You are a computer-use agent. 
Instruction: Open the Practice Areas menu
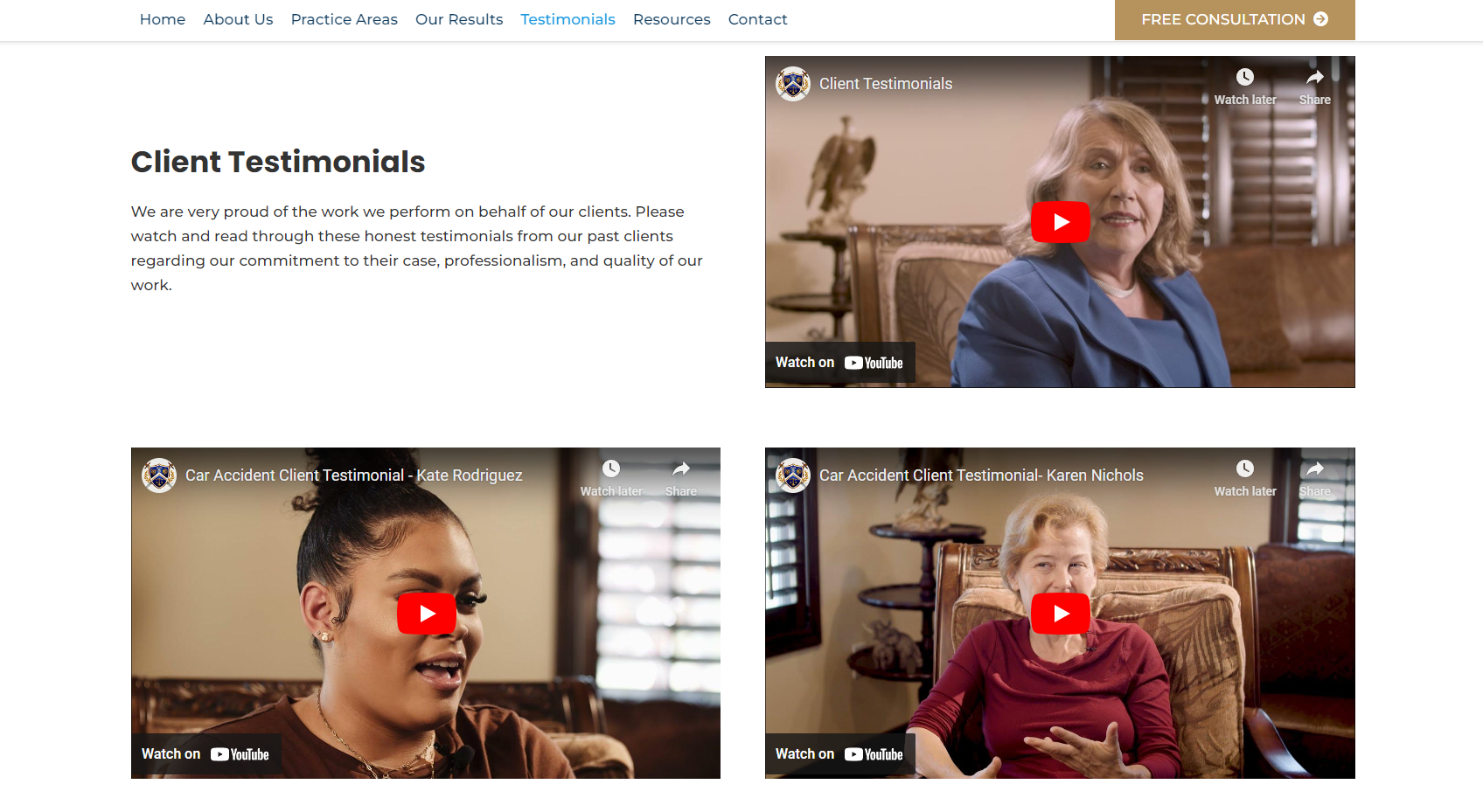point(345,19)
